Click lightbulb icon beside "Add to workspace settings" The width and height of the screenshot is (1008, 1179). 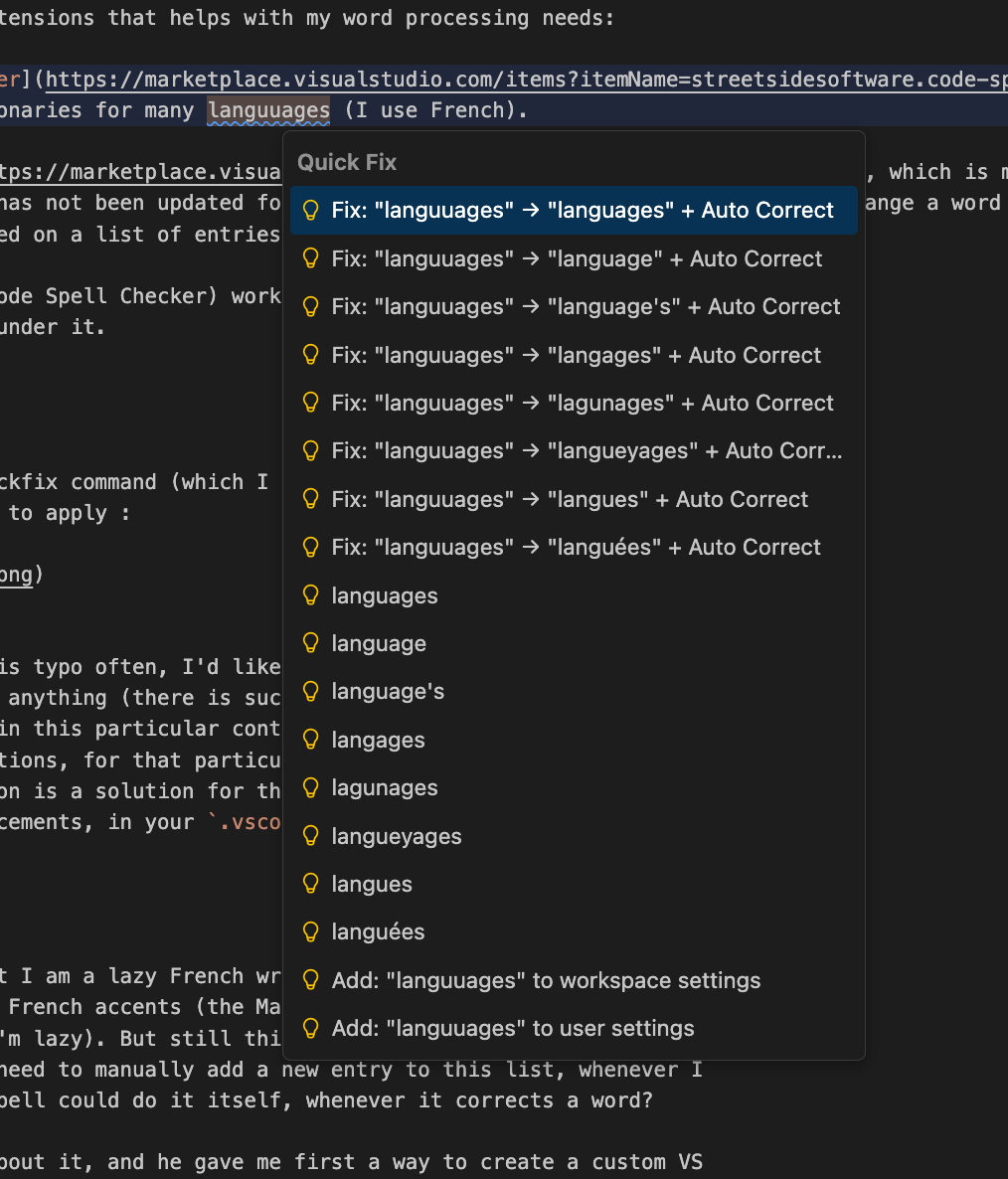tap(311, 981)
